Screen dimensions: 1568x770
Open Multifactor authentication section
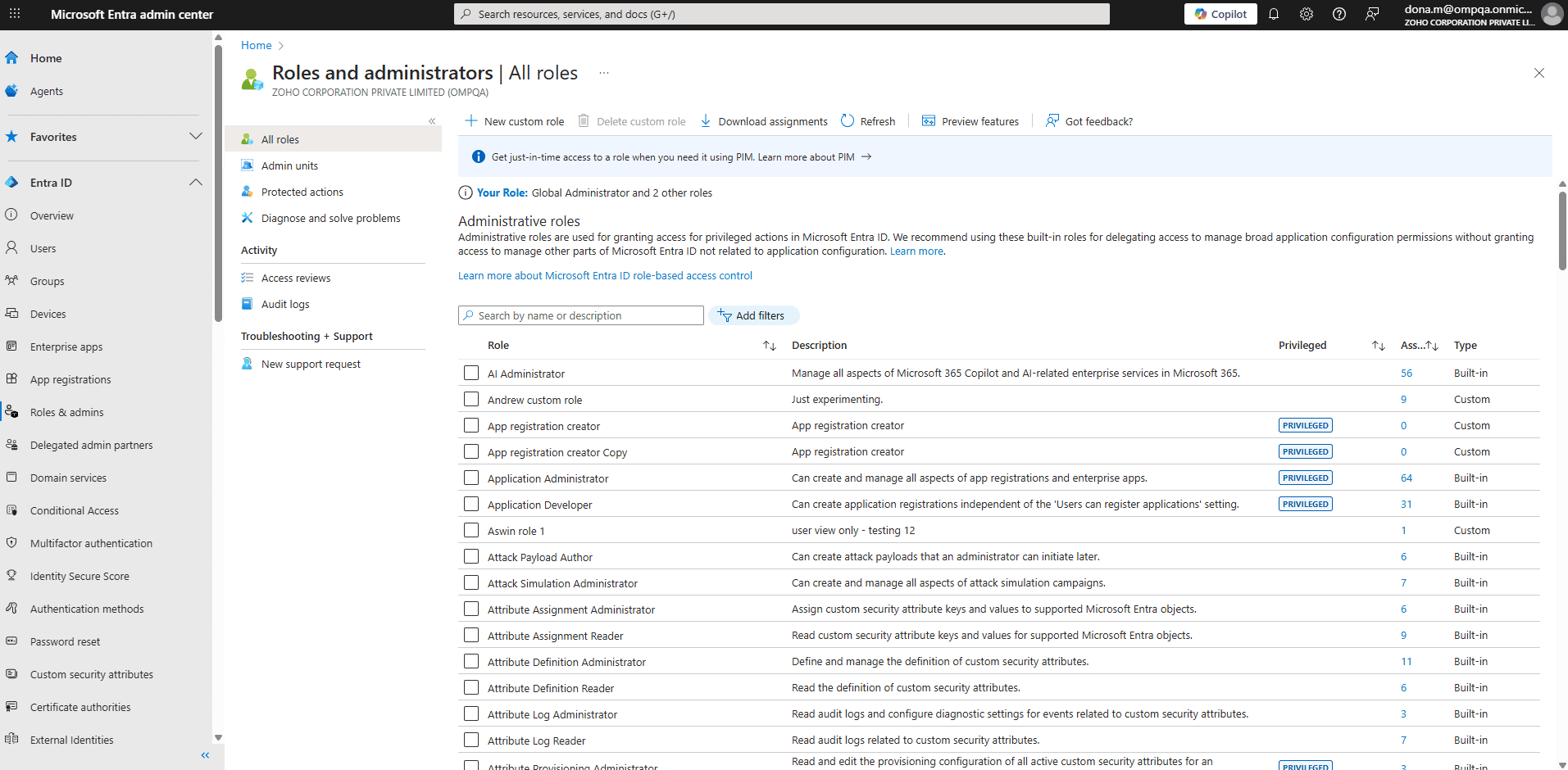point(91,542)
